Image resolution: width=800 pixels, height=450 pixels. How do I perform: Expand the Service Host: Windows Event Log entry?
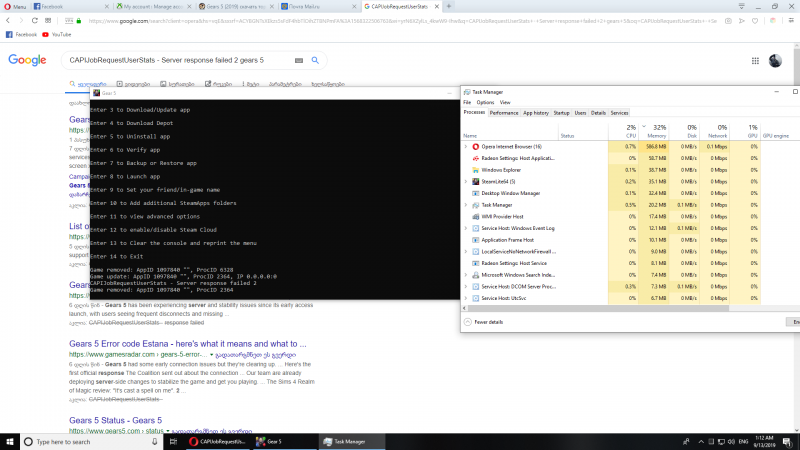click(x=466, y=228)
